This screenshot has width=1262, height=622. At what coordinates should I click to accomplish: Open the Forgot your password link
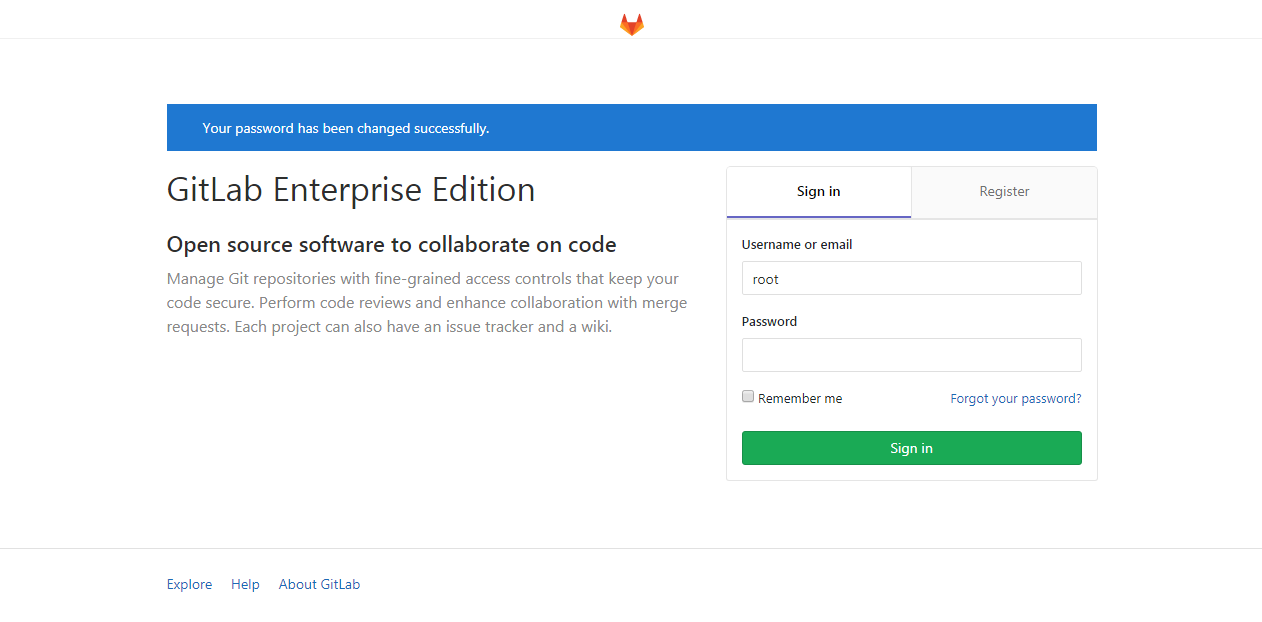tap(1015, 398)
